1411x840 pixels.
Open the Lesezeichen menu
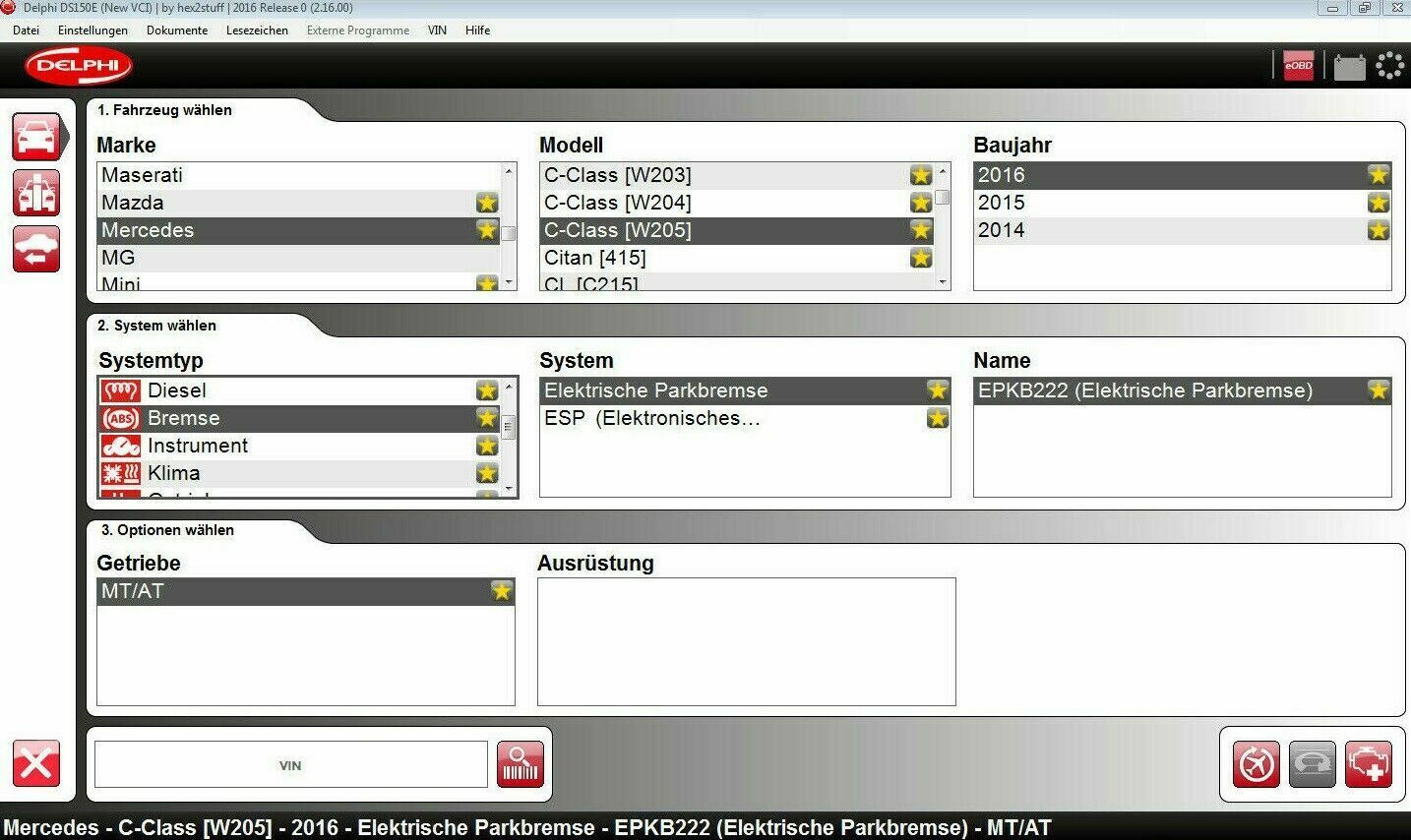point(257,30)
